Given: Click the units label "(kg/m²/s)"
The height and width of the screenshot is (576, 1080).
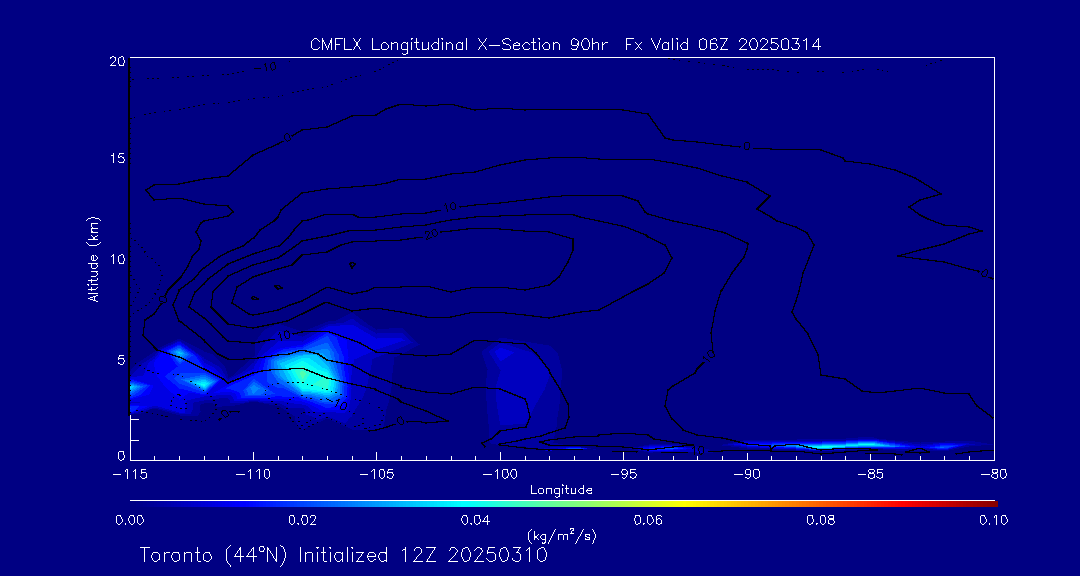Looking at the screenshot, I should point(561,536).
